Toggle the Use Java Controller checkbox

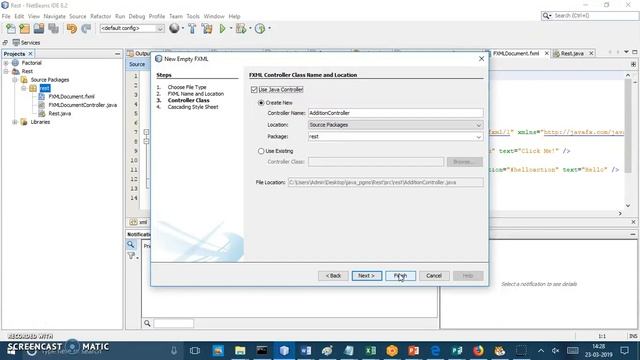[x=254, y=89]
